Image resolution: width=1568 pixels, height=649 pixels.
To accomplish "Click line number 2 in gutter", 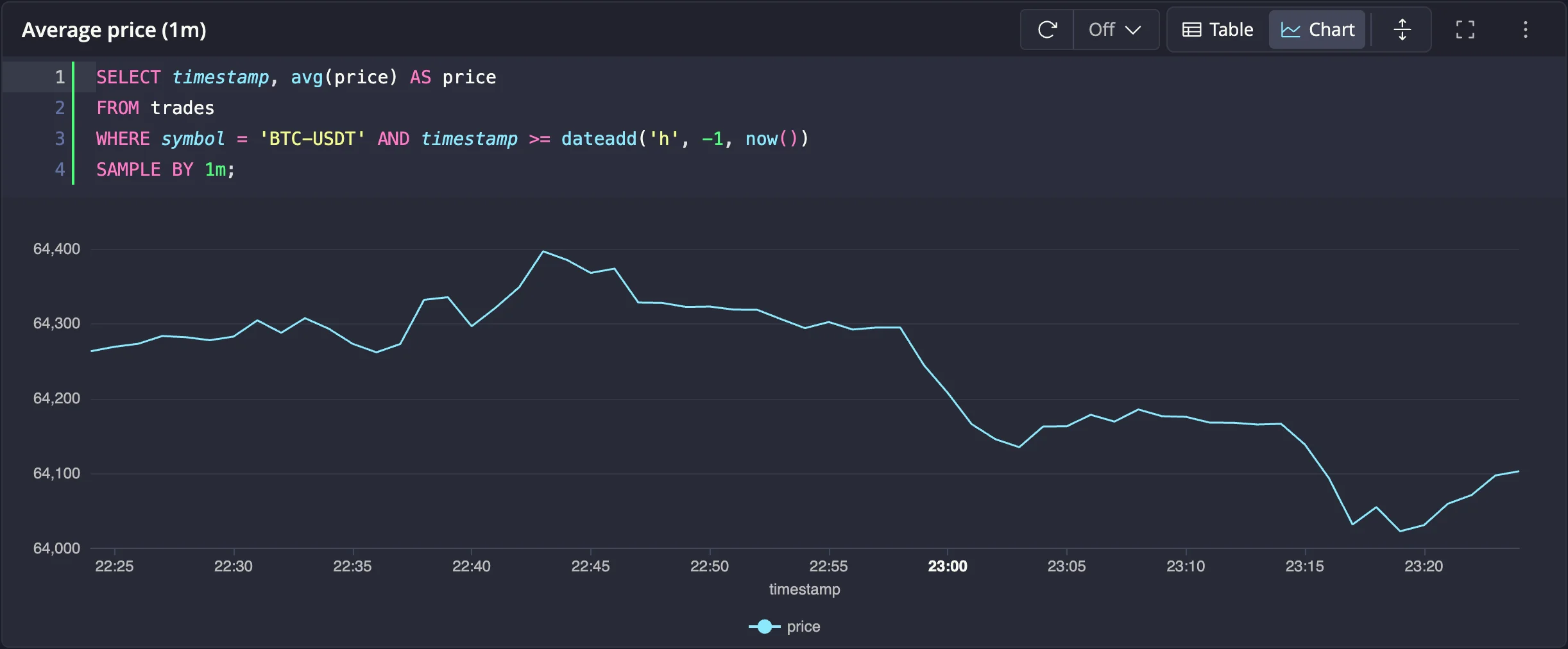I will point(60,108).
